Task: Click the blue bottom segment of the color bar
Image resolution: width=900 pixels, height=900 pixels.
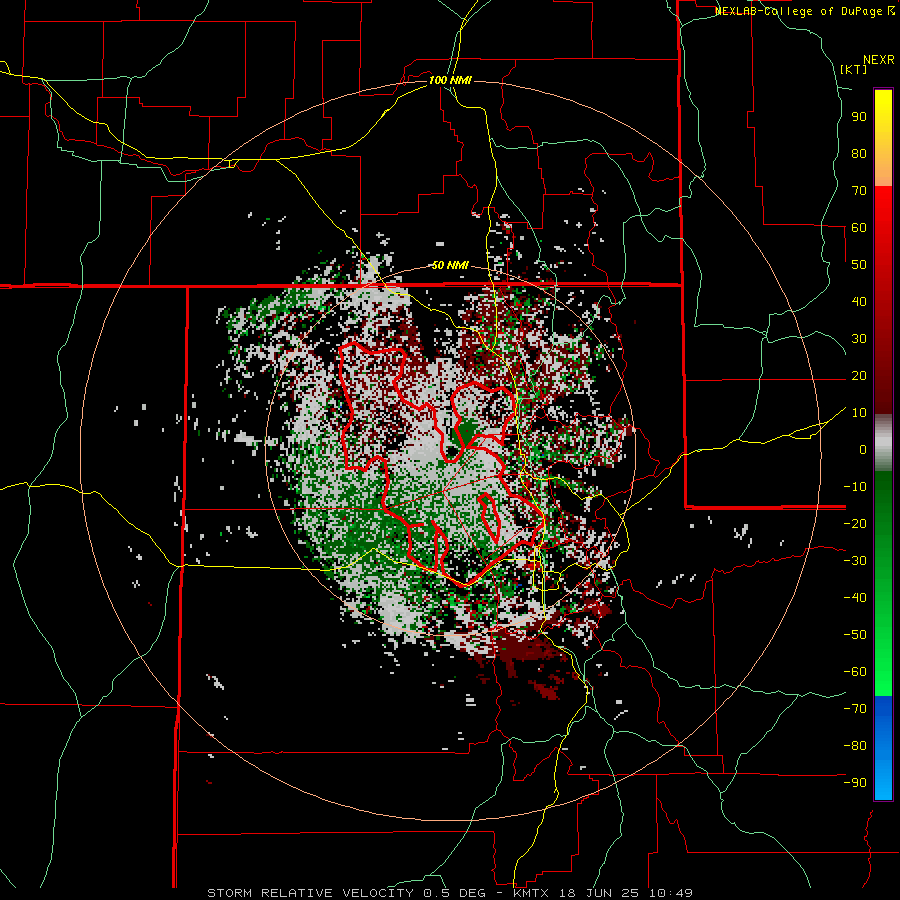Action: click(x=883, y=748)
